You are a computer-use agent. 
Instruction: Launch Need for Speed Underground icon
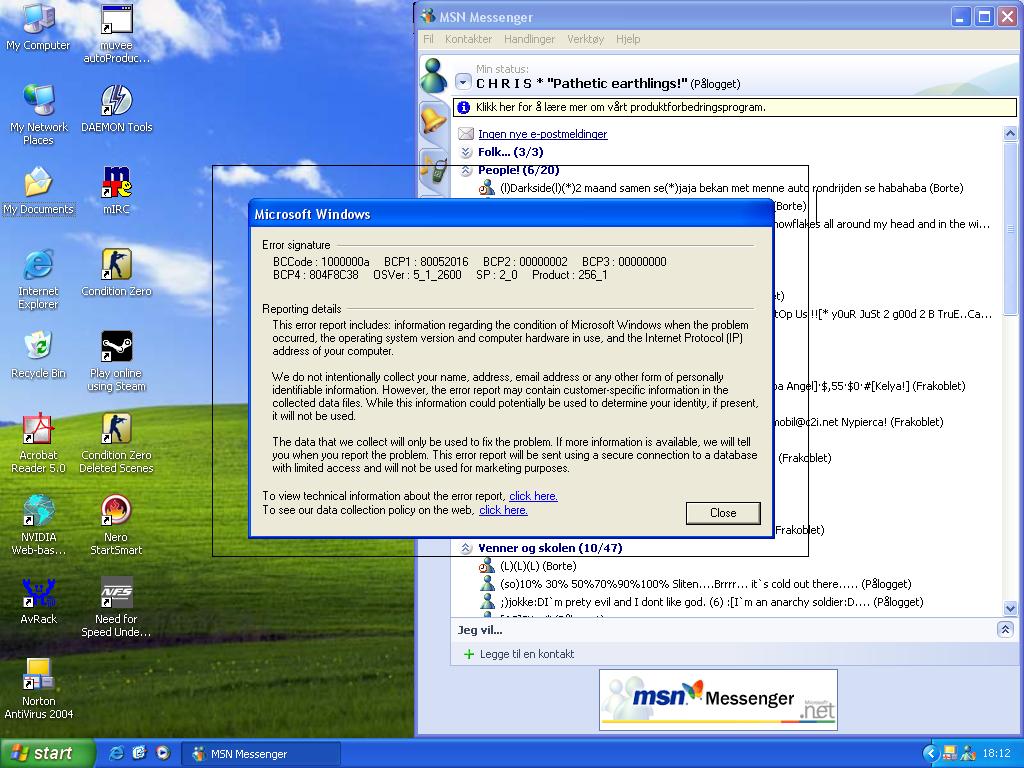(116, 607)
